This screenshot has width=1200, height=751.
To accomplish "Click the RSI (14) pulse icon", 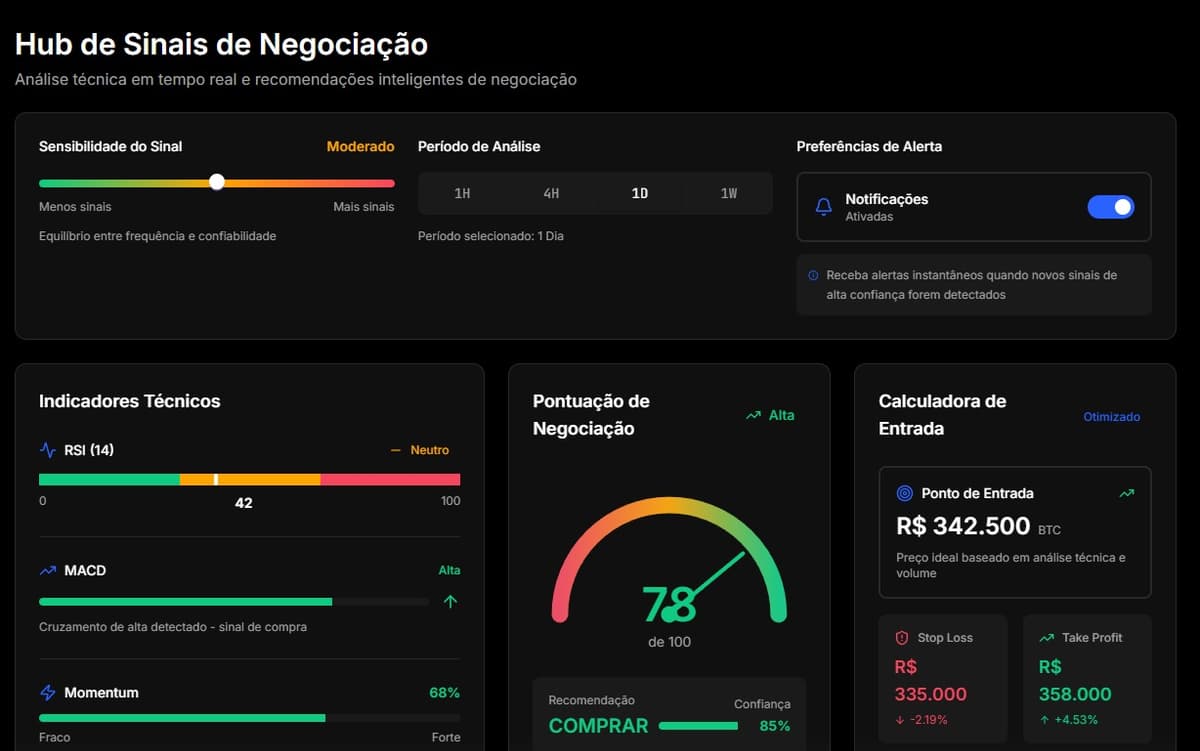I will (48, 450).
